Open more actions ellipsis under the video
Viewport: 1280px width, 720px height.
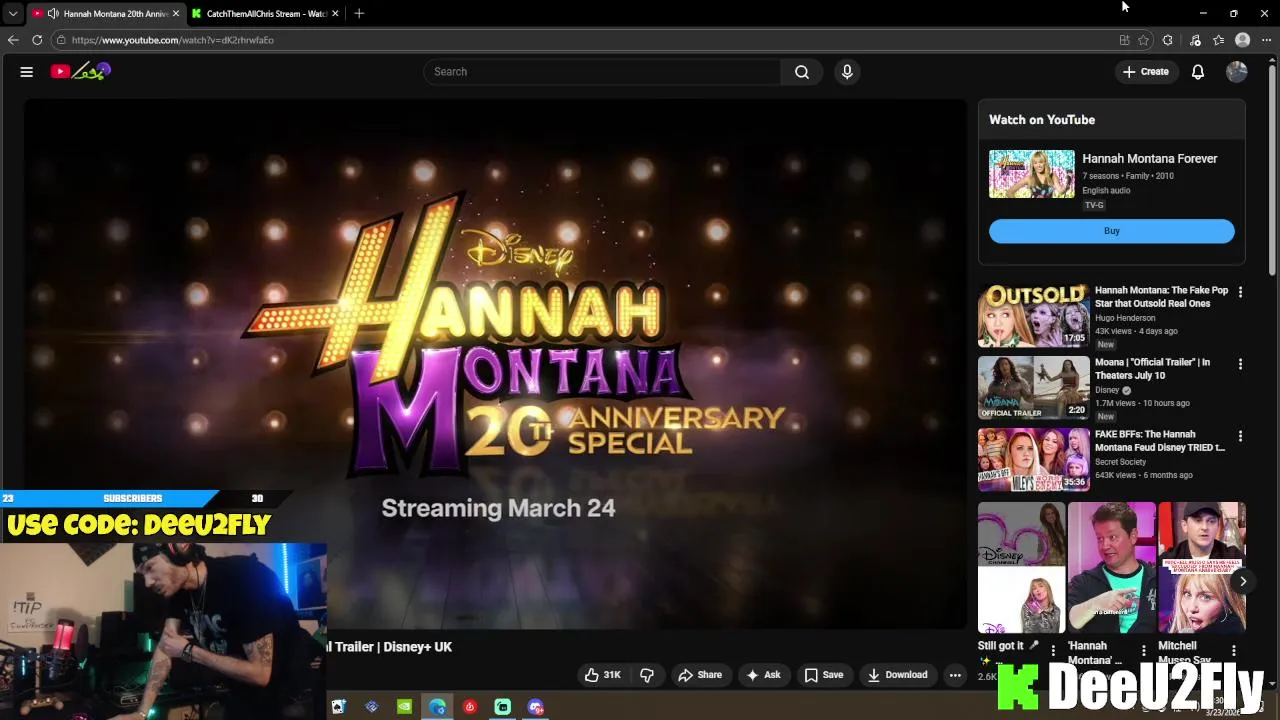click(x=955, y=675)
